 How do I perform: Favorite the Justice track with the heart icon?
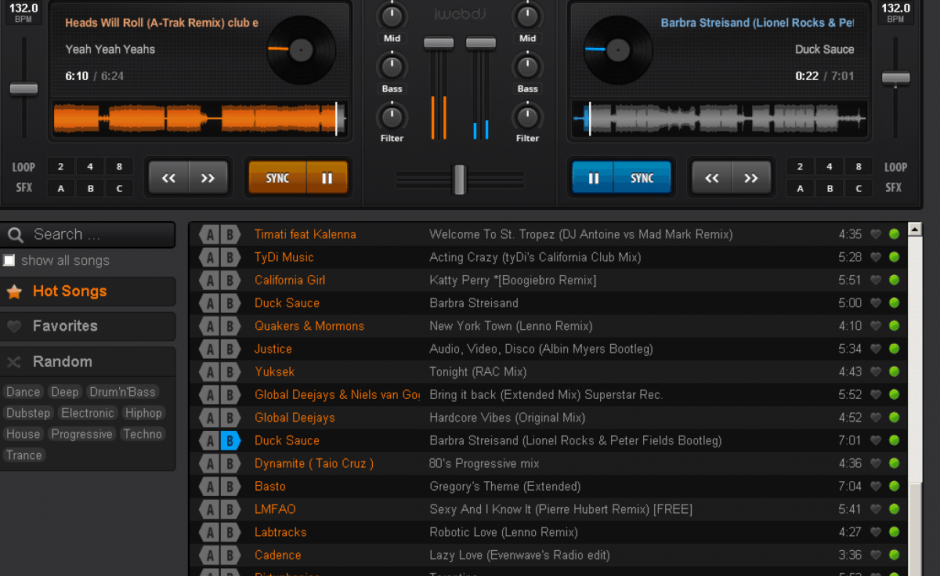877,348
